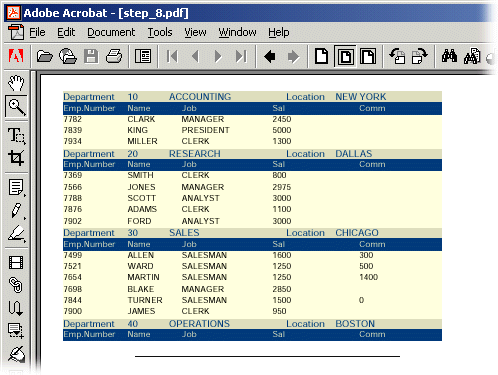Click salary value 2975
The image size is (498, 375).
click(x=282, y=187)
